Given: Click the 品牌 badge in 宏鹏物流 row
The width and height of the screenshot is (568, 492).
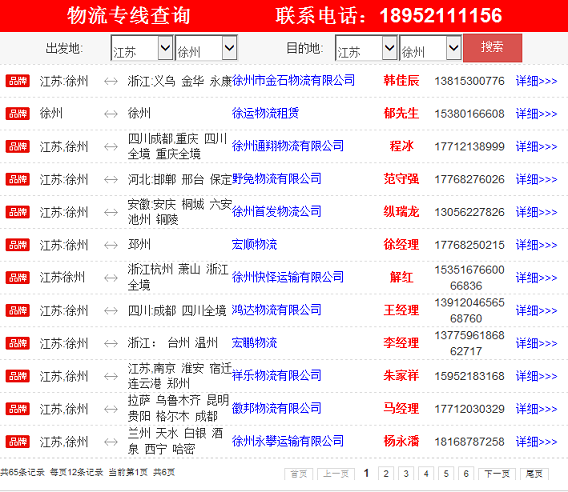Looking at the screenshot, I should point(17,343).
